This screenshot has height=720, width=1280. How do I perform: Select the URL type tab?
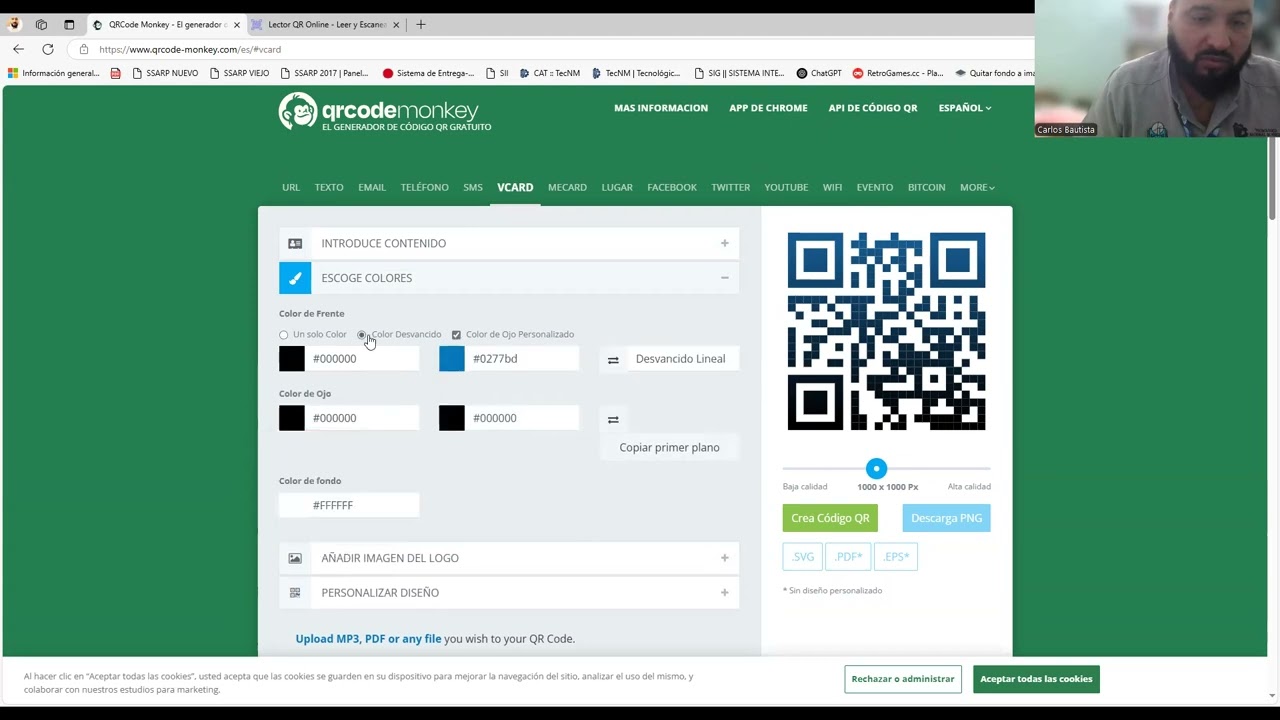[x=291, y=187]
